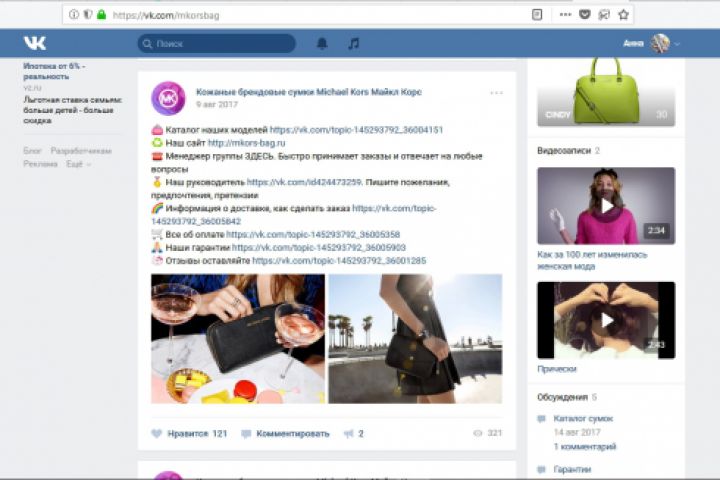Open the manager profile link id424473259
Screen dimensions: 720x480
304,182
